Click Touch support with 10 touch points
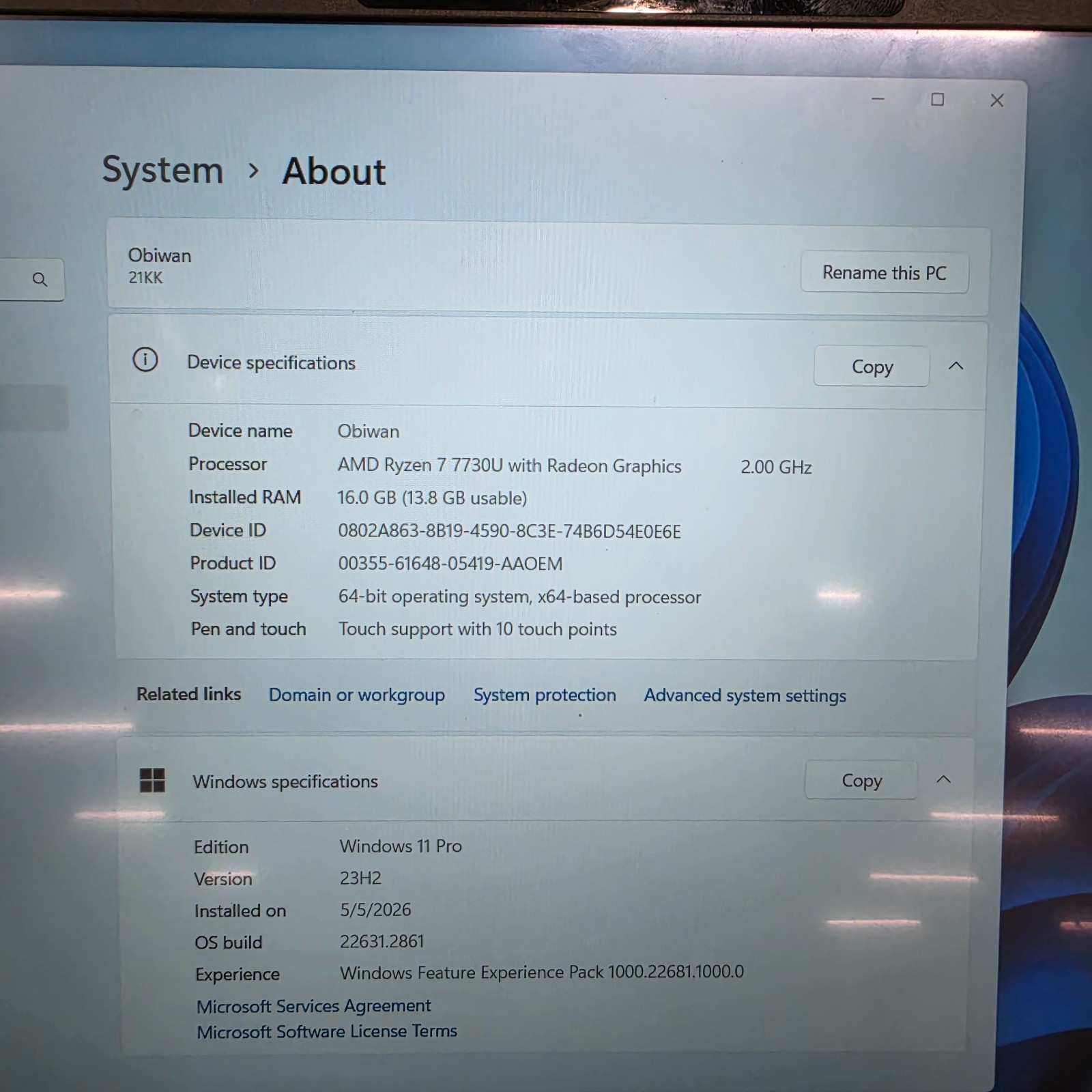Viewport: 1092px width, 1092px height. [x=477, y=629]
